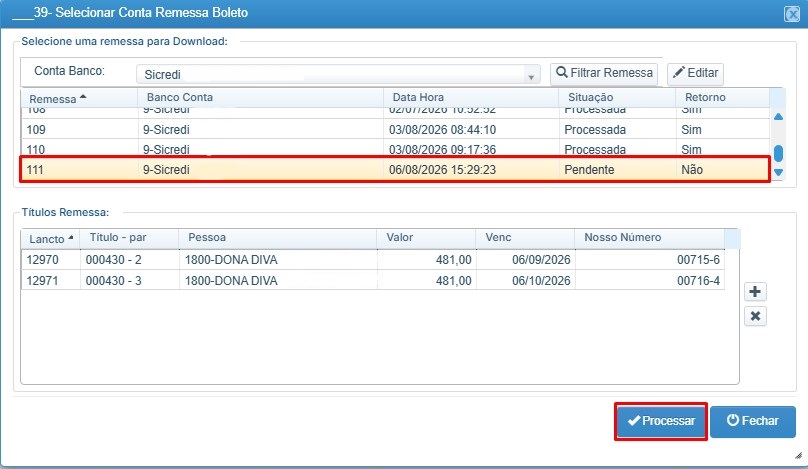Select remessa row 111
This screenshot has height=469, width=808.
pyautogui.click(x=395, y=170)
